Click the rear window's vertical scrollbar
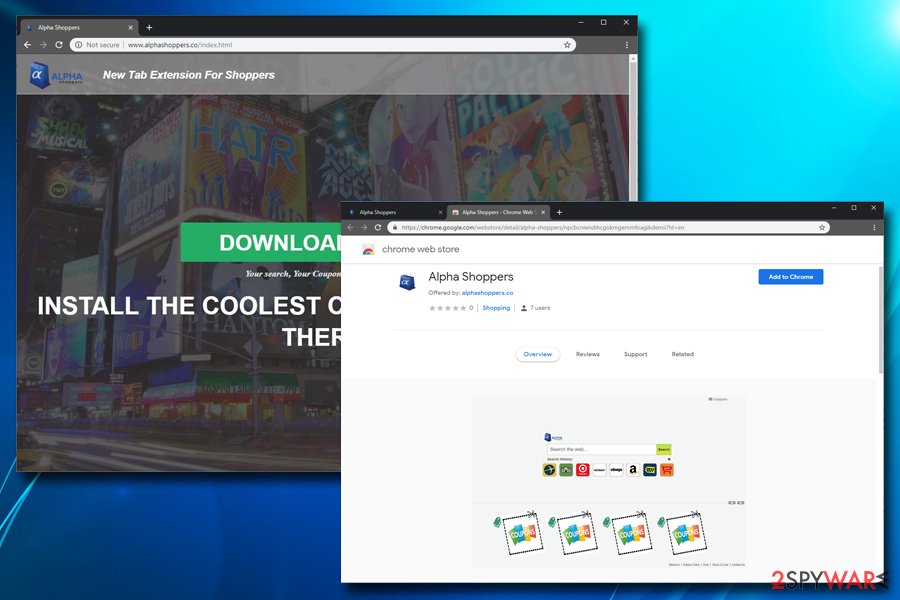The height and width of the screenshot is (600, 900). click(633, 129)
